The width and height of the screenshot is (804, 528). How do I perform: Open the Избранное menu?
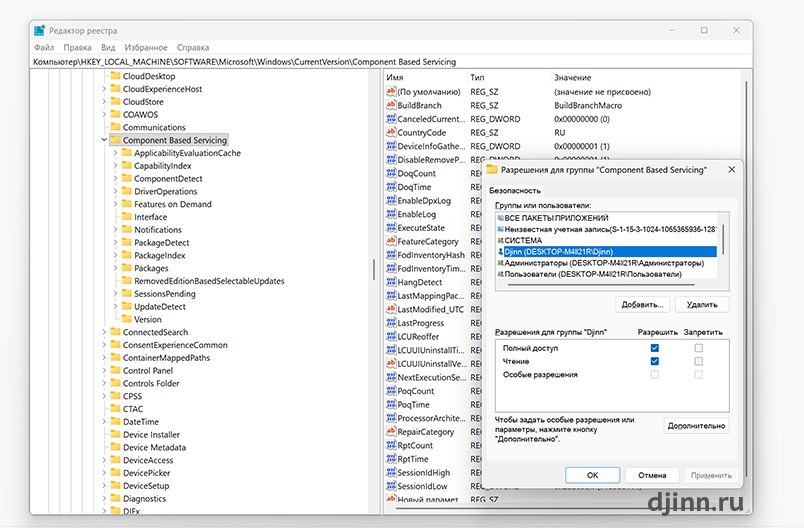point(146,47)
